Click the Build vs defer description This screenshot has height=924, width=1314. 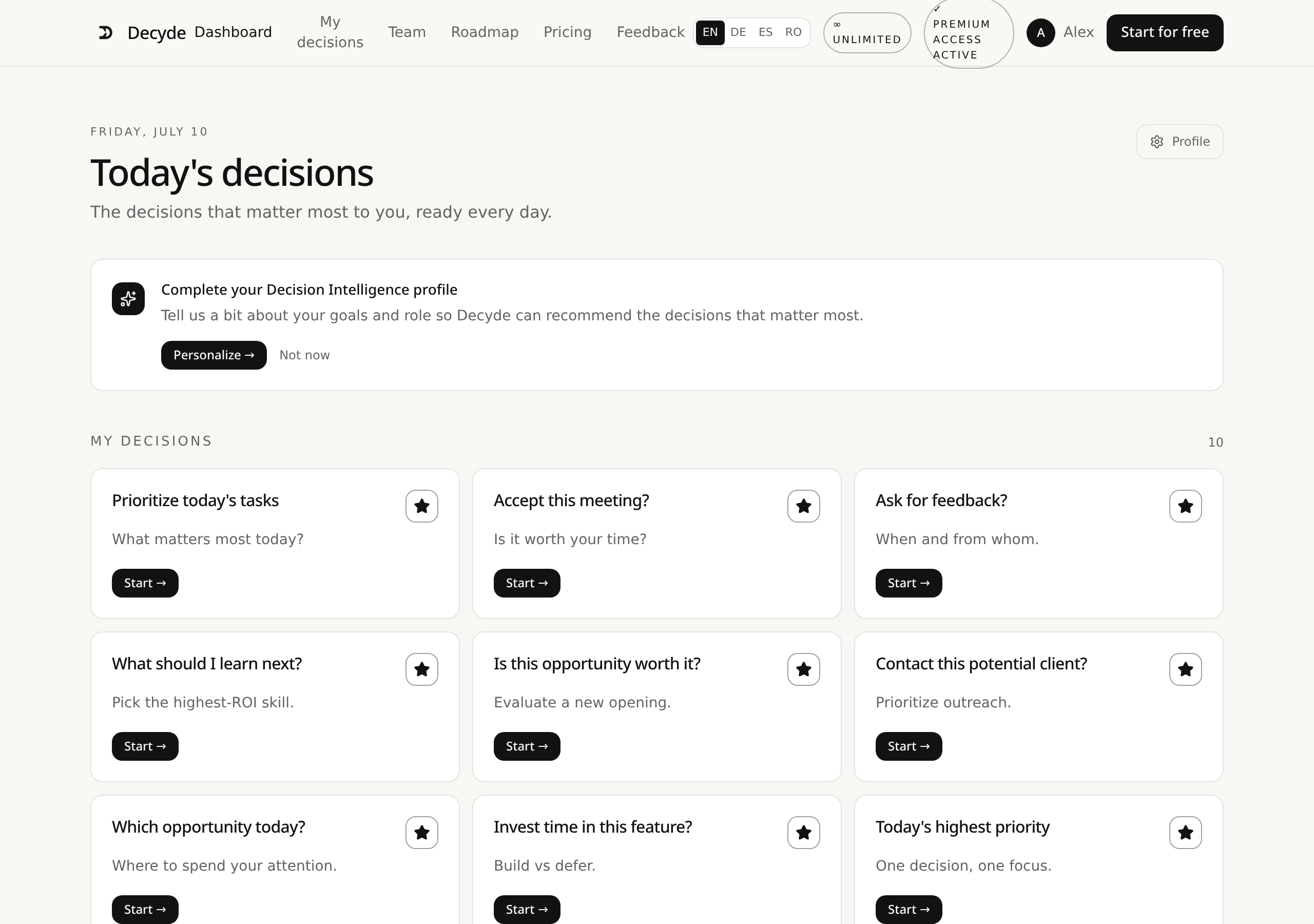pyautogui.click(x=545, y=865)
